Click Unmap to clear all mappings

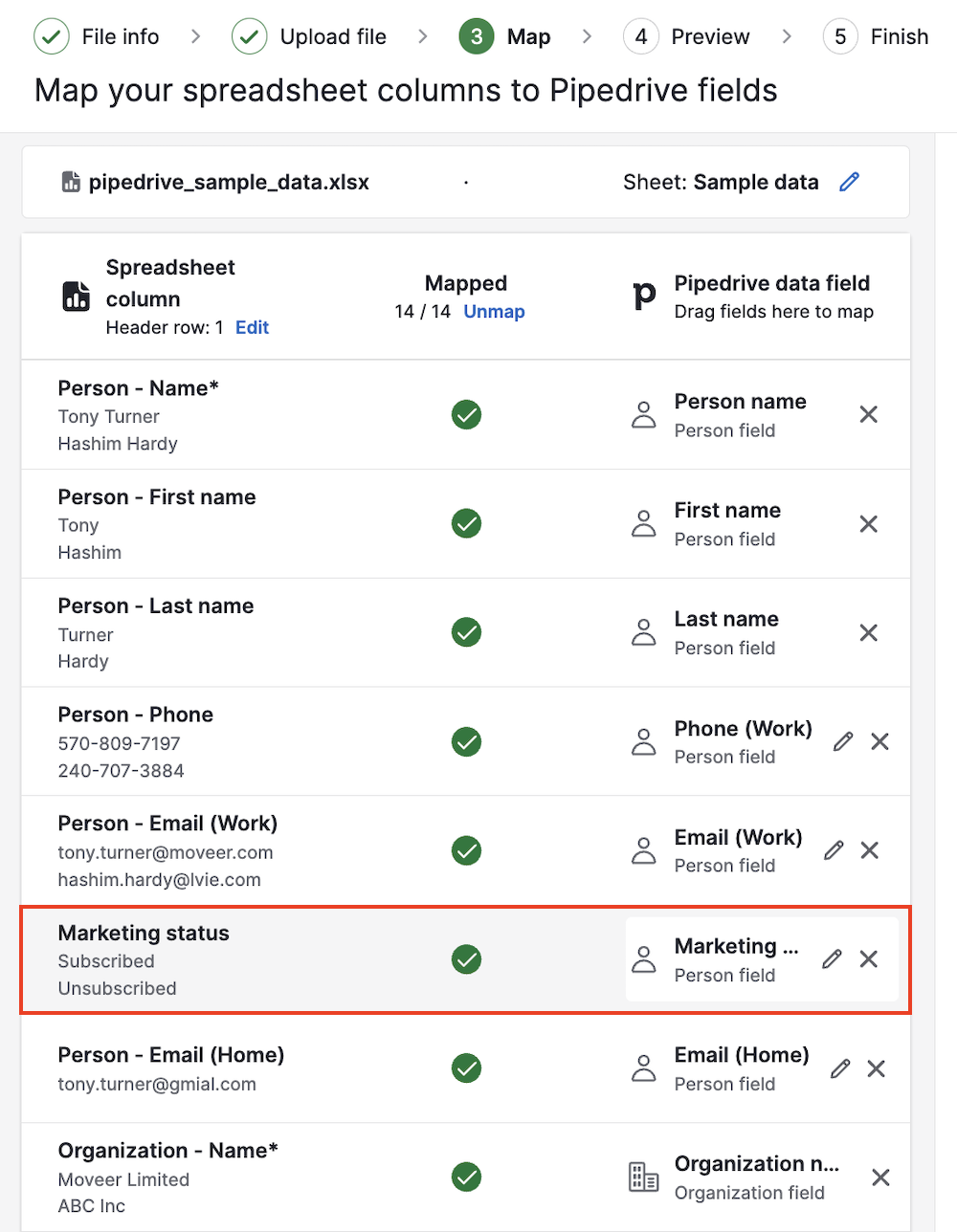pos(494,312)
